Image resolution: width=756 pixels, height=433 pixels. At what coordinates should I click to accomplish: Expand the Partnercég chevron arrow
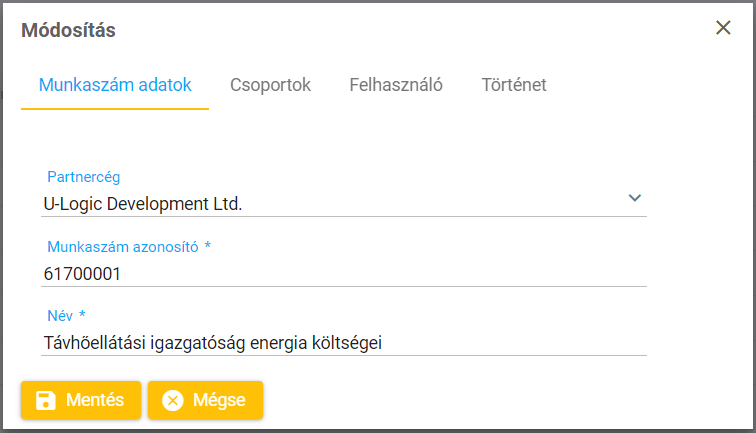pos(634,198)
